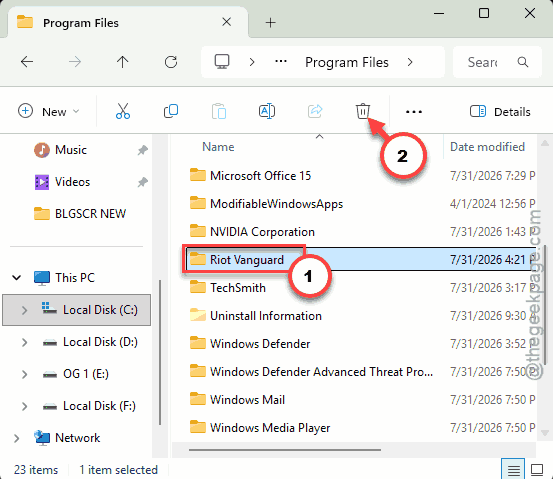Maximize the File Explorer window
The height and width of the screenshot is (479, 553).
[x=484, y=13]
